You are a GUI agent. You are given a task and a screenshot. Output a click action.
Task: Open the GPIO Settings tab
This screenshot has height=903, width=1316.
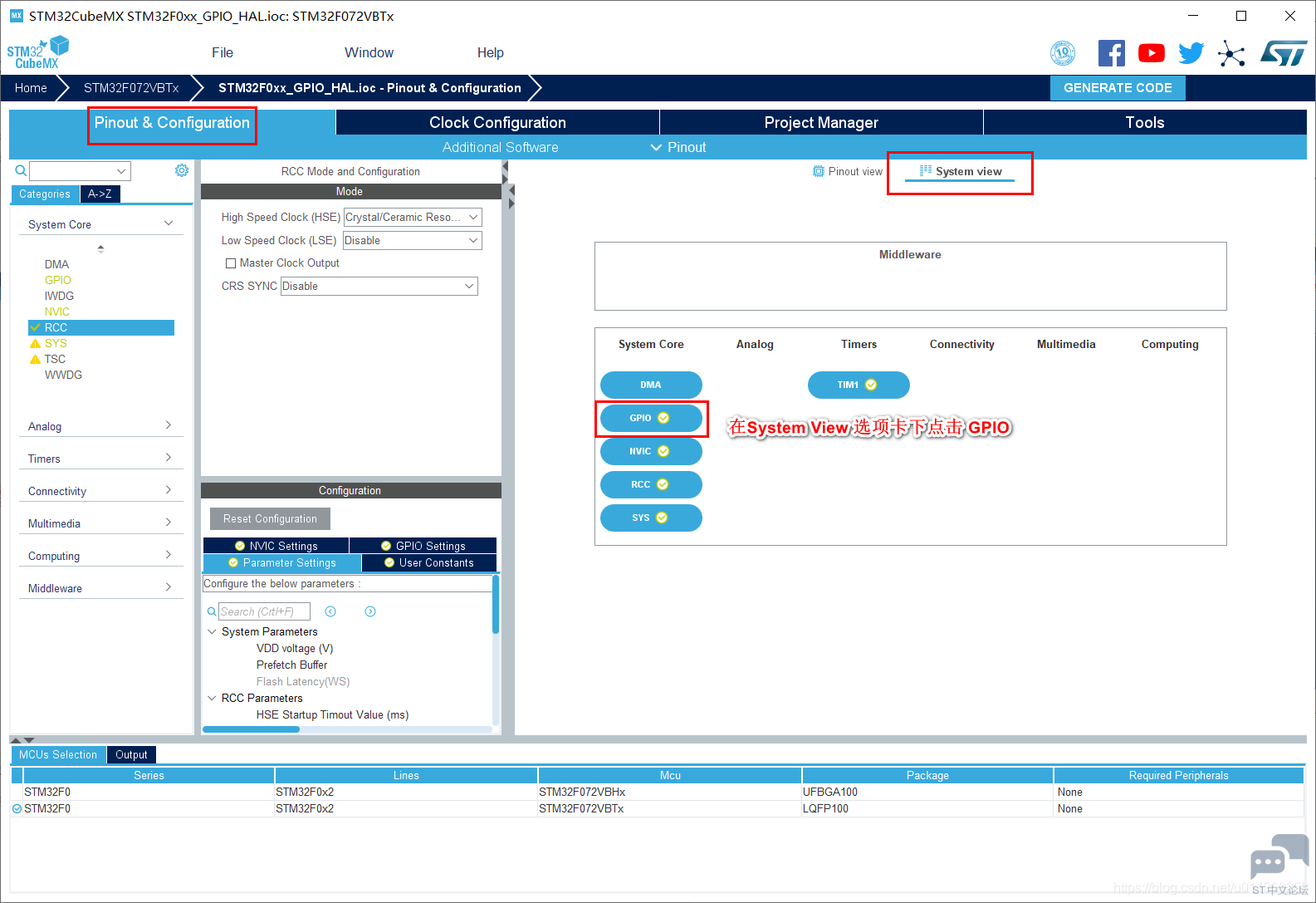coord(423,546)
